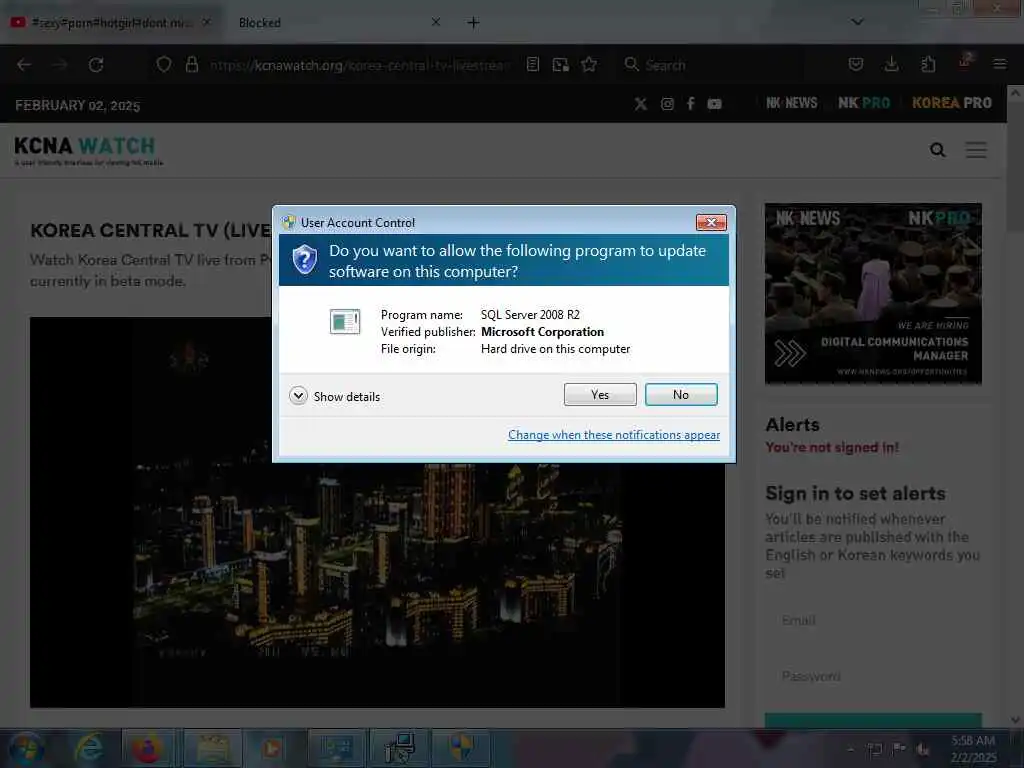Toggle reader view icon
Screen dimensions: 1024x768
(533, 65)
